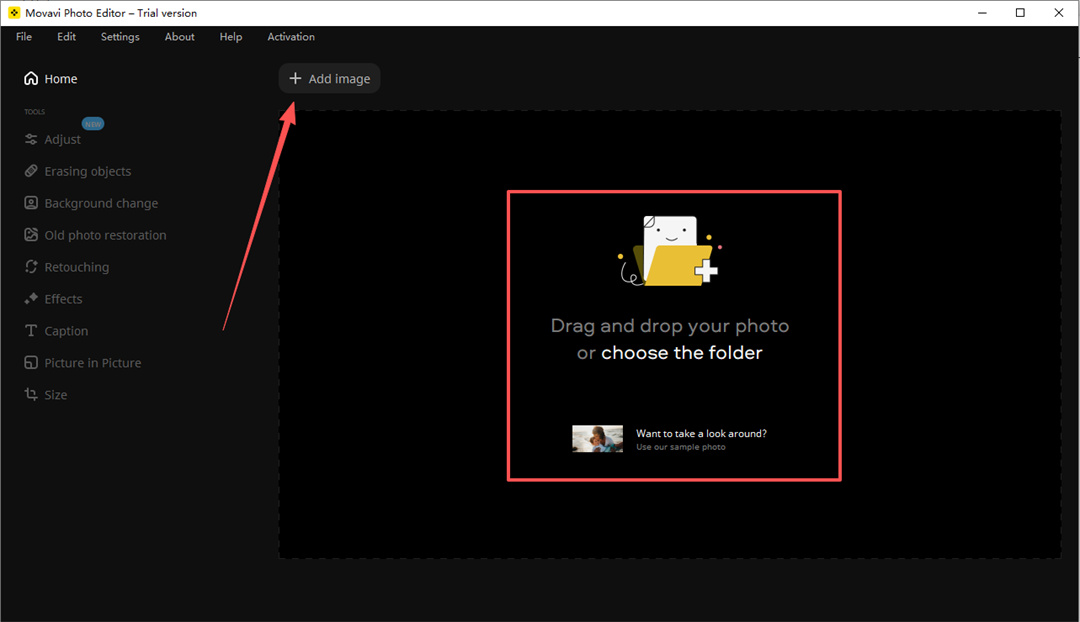Open the Erasing objects label
Screen dimensions: 1080x622
(x=87, y=172)
